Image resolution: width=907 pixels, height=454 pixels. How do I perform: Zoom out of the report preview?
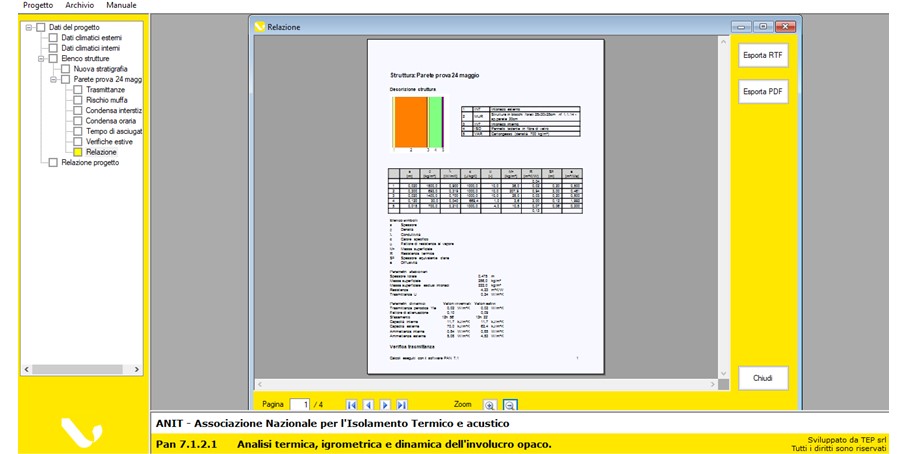tap(509, 405)
